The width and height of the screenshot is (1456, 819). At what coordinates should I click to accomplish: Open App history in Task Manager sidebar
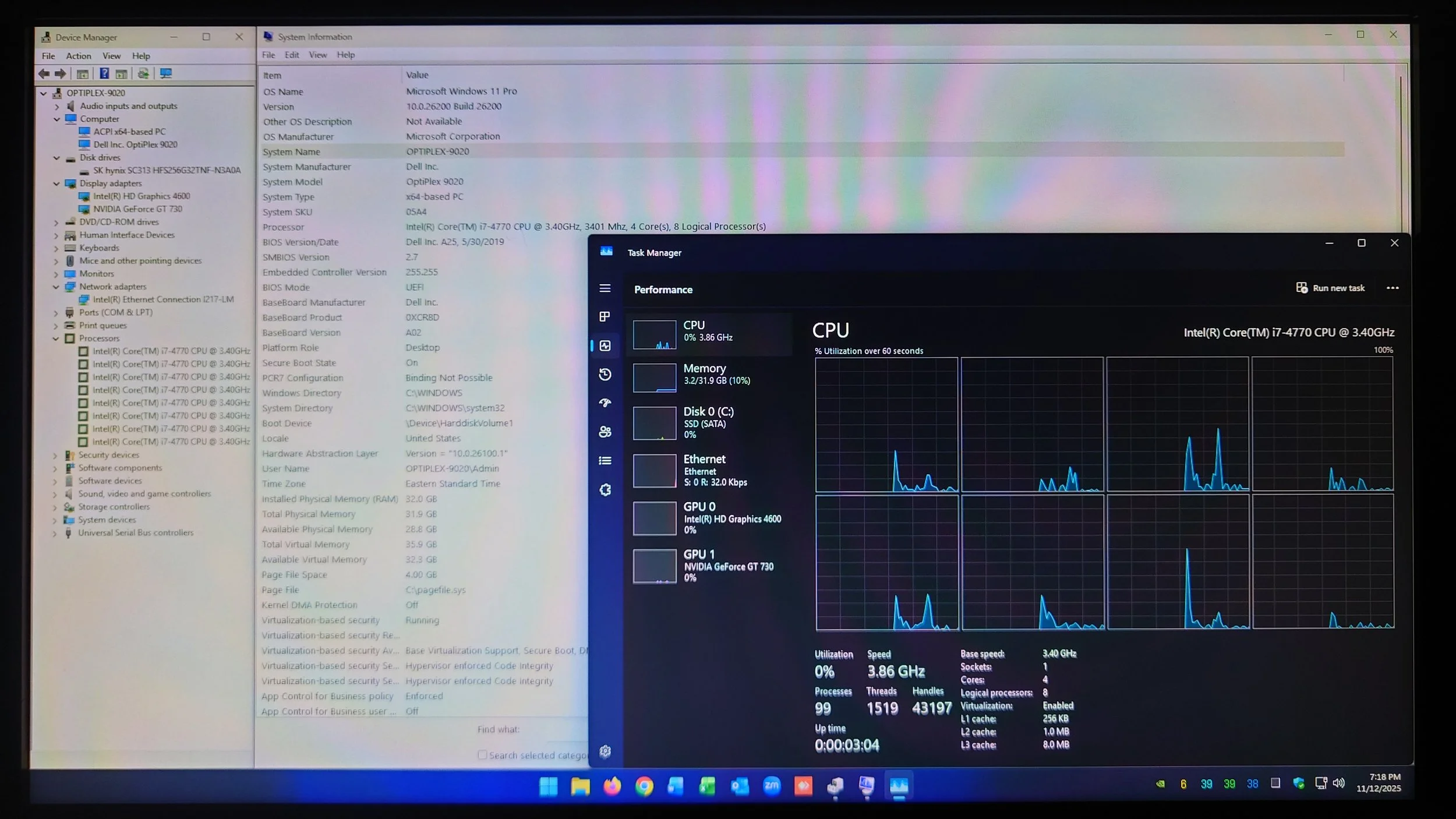tap(605, 375)
